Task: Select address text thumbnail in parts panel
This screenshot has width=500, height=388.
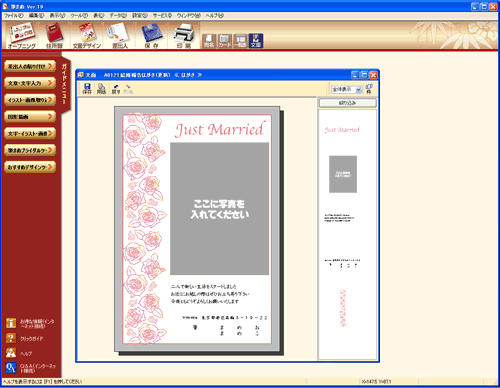Action: point(342,263)
